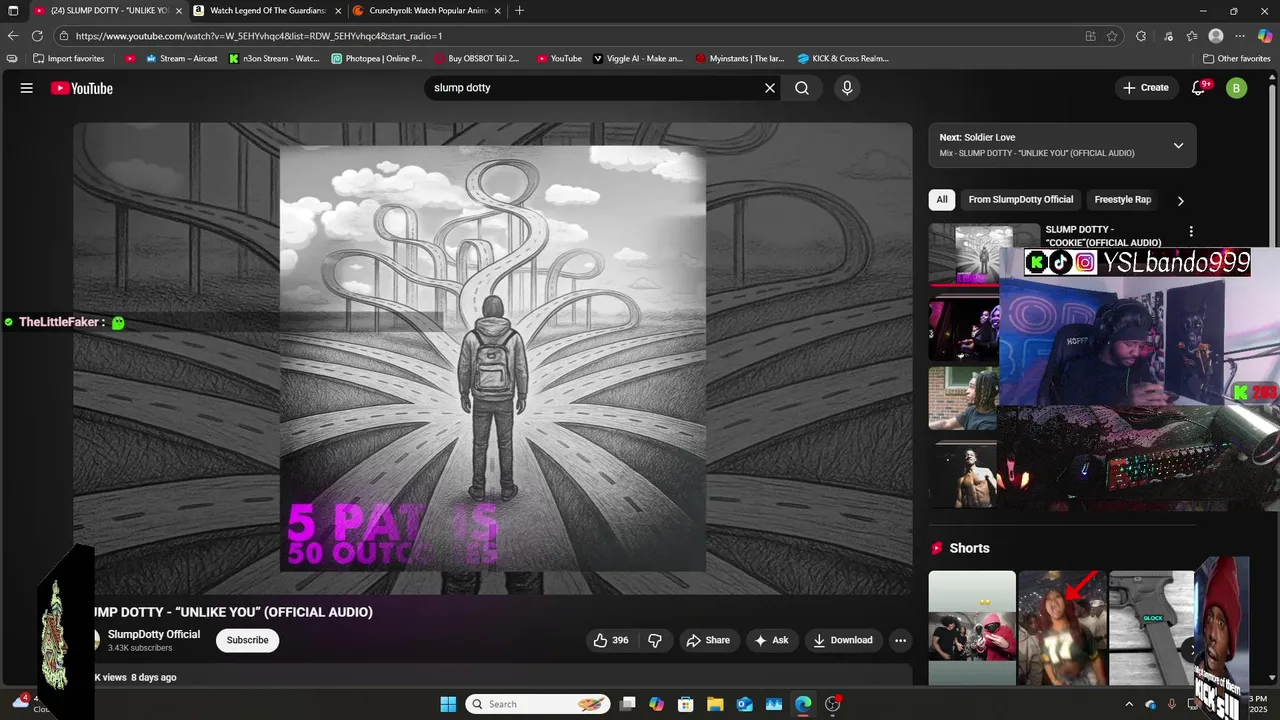Refresh the page with reload icon
Image resolution: width=1280 pixels, height=720 pixels.
37,36
